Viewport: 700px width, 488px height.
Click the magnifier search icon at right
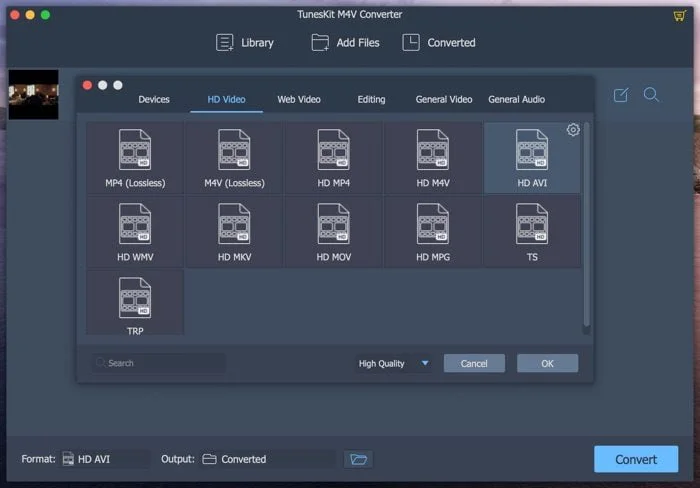(x=651, y=95)
